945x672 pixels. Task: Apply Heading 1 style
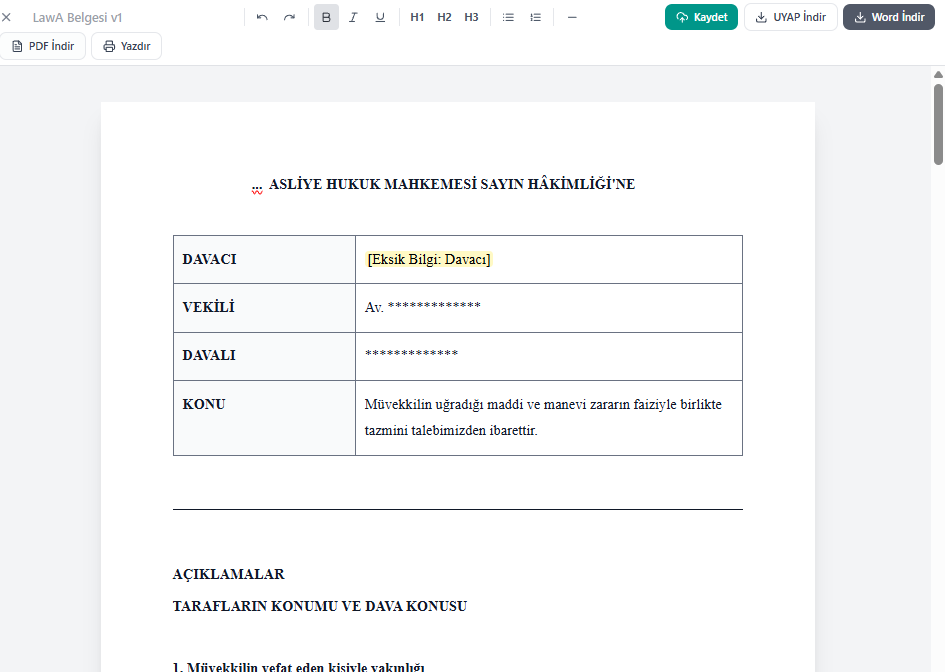tap(417, 17)
